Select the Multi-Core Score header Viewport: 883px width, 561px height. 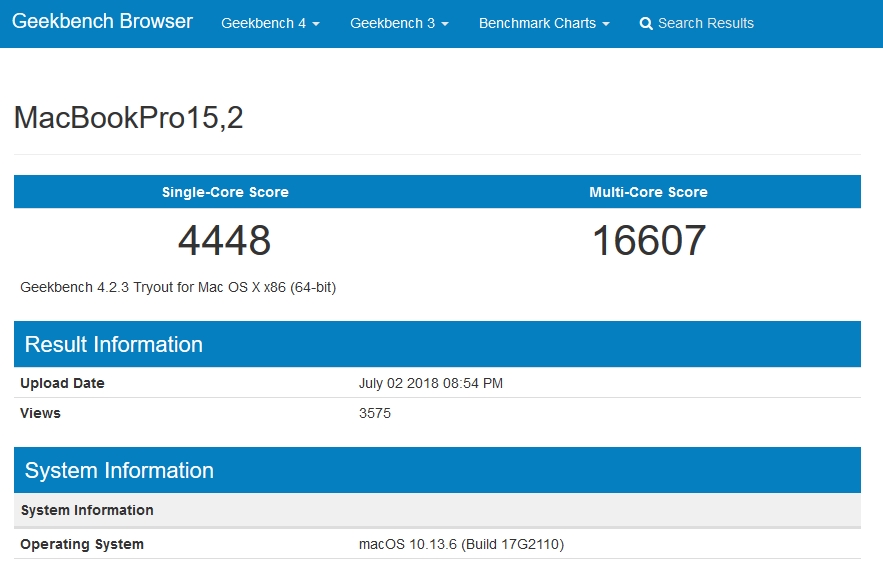(x=648, y=192)
